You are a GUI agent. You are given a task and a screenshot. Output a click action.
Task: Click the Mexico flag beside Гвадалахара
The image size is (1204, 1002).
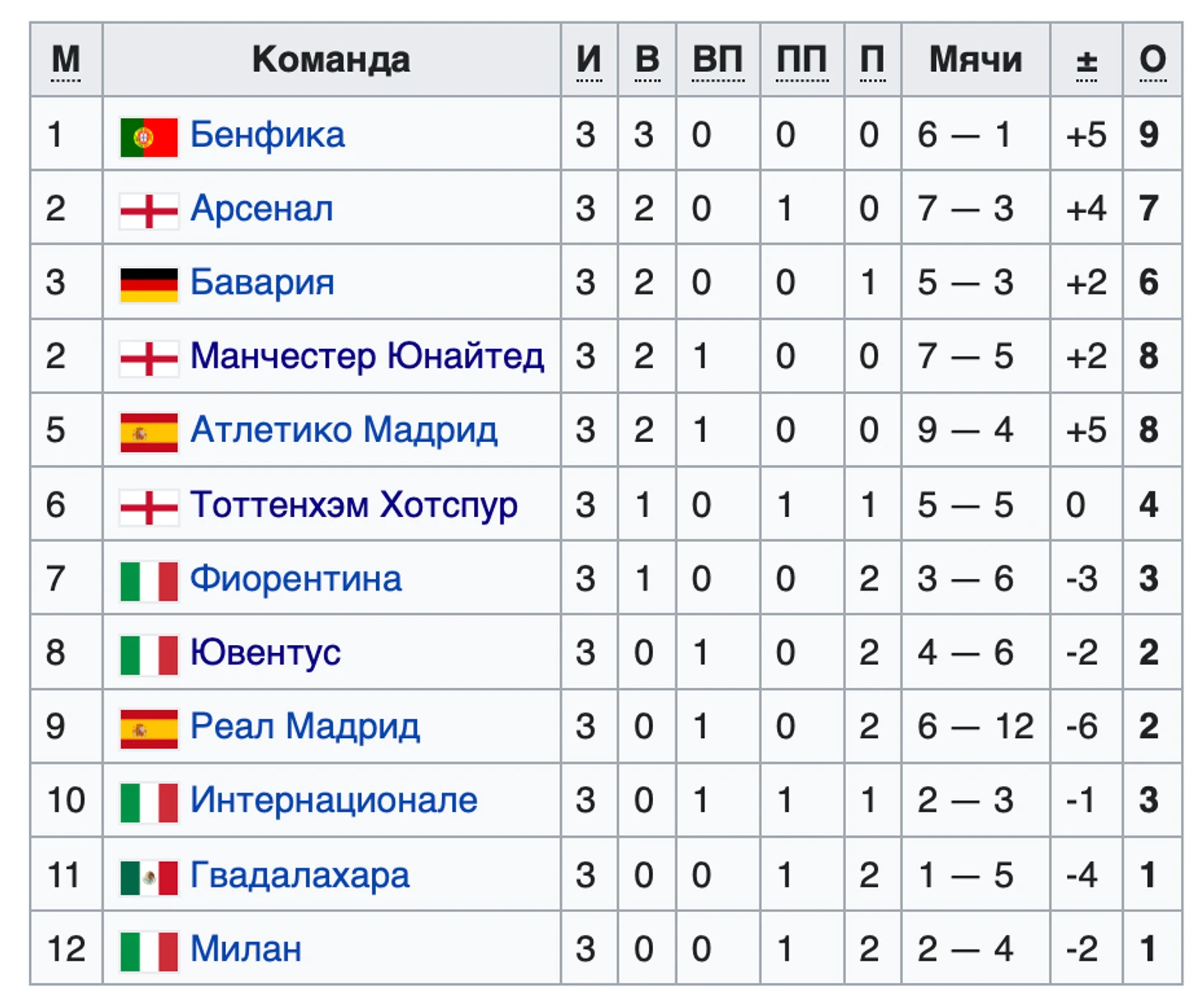[x=148, y=877]
